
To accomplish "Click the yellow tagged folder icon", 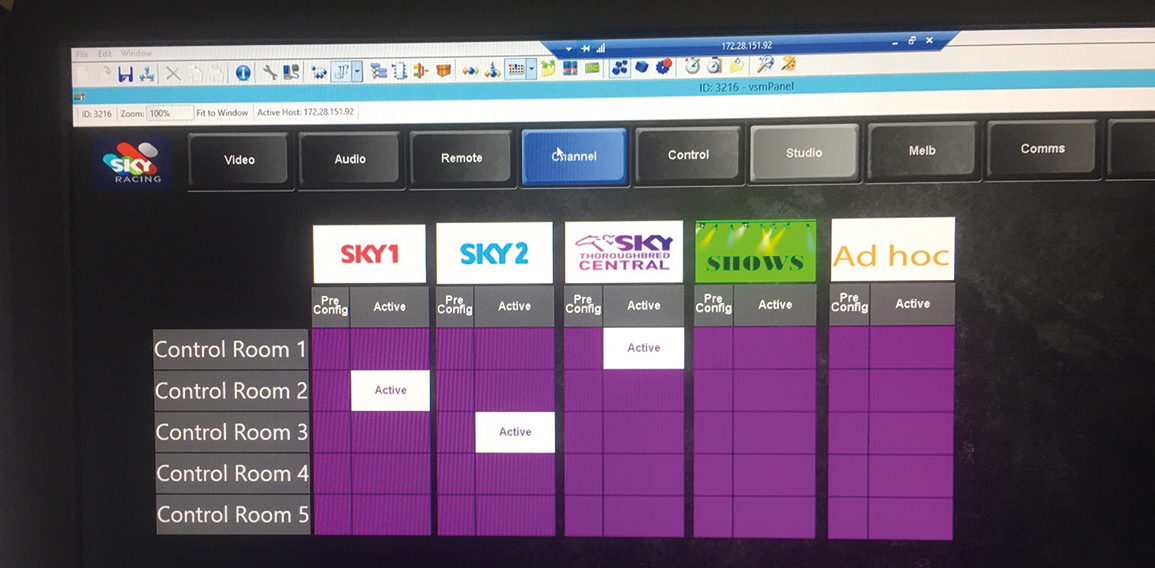I will coord(737,66).
